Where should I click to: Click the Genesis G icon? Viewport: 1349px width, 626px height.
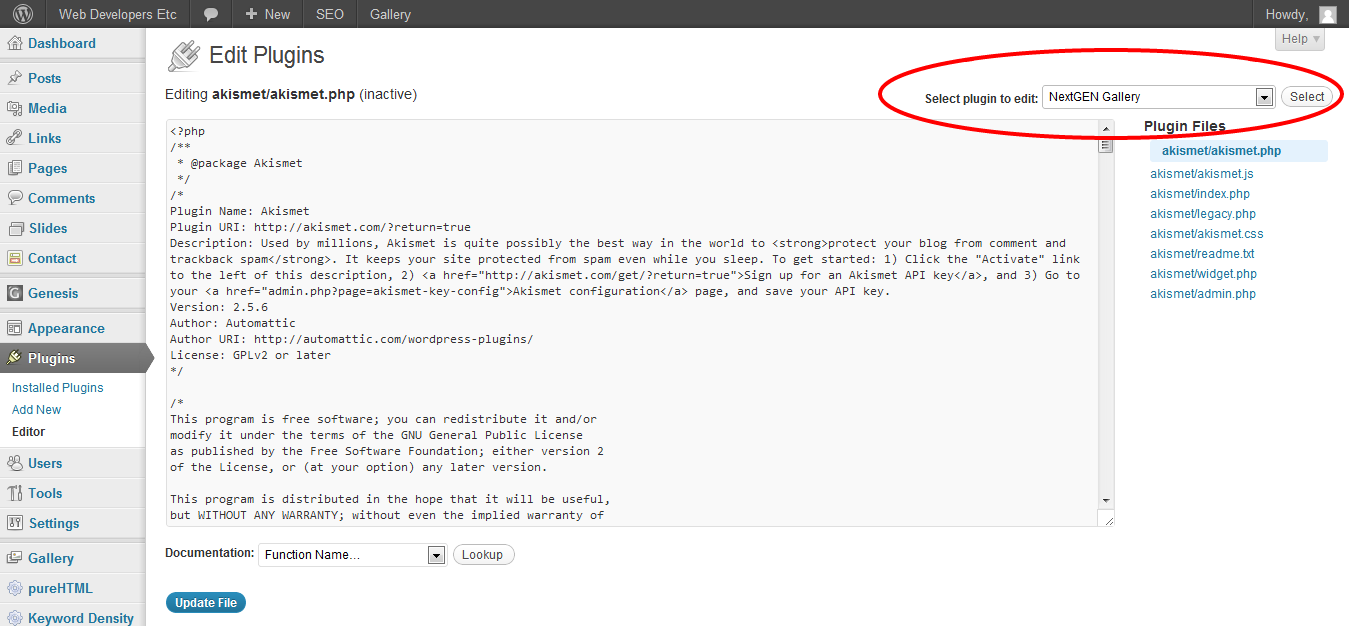pyautogui.click(x=14, y=293)
